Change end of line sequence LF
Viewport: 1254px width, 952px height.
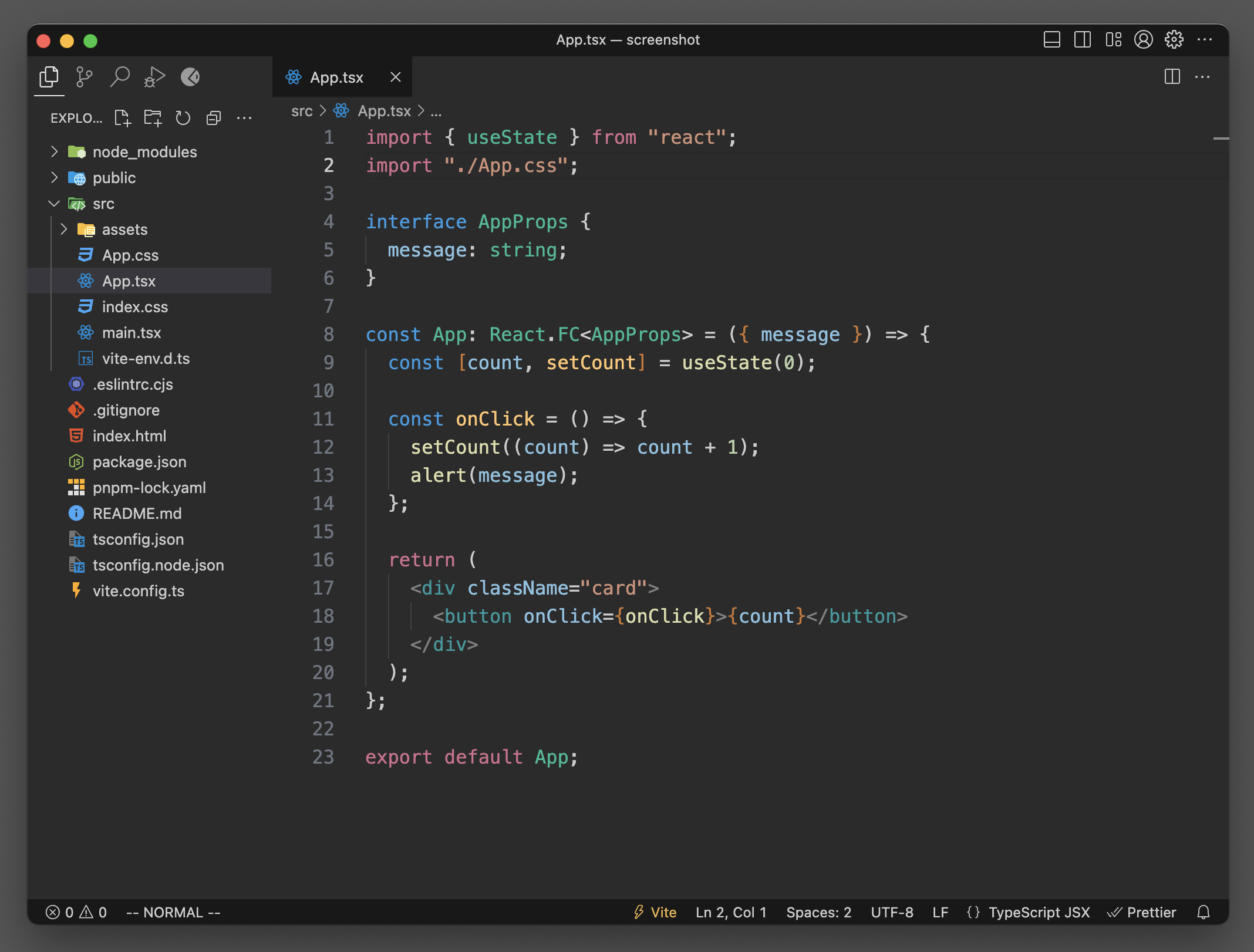[940, 913]
